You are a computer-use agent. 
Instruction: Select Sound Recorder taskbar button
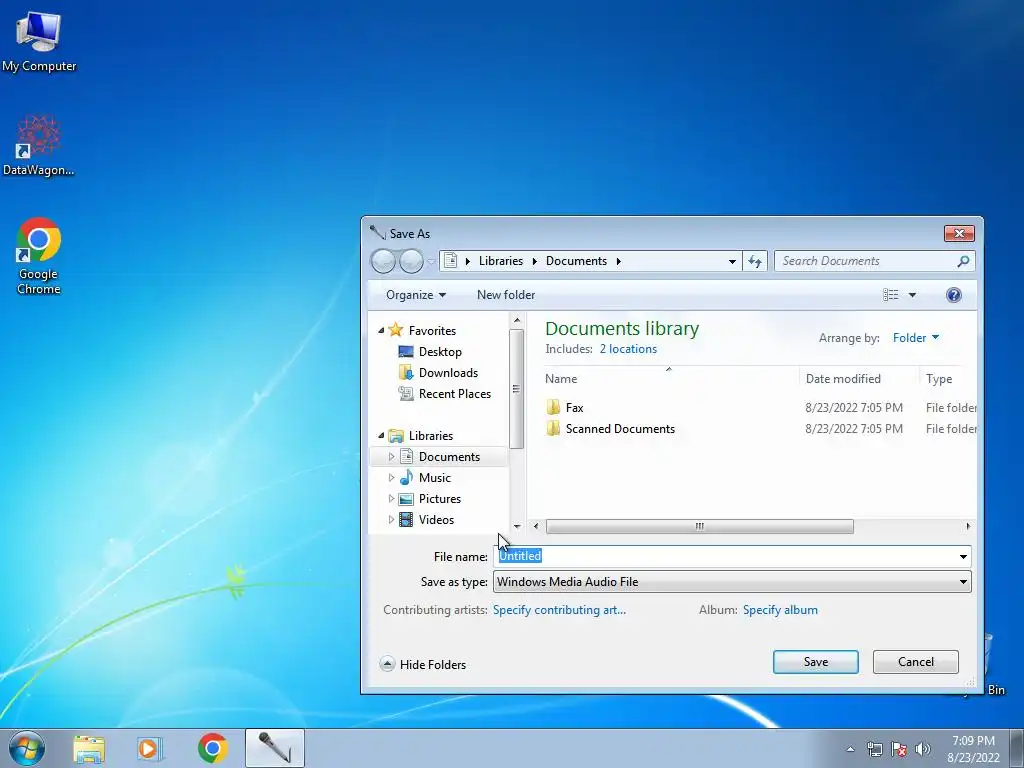(275, 748)
